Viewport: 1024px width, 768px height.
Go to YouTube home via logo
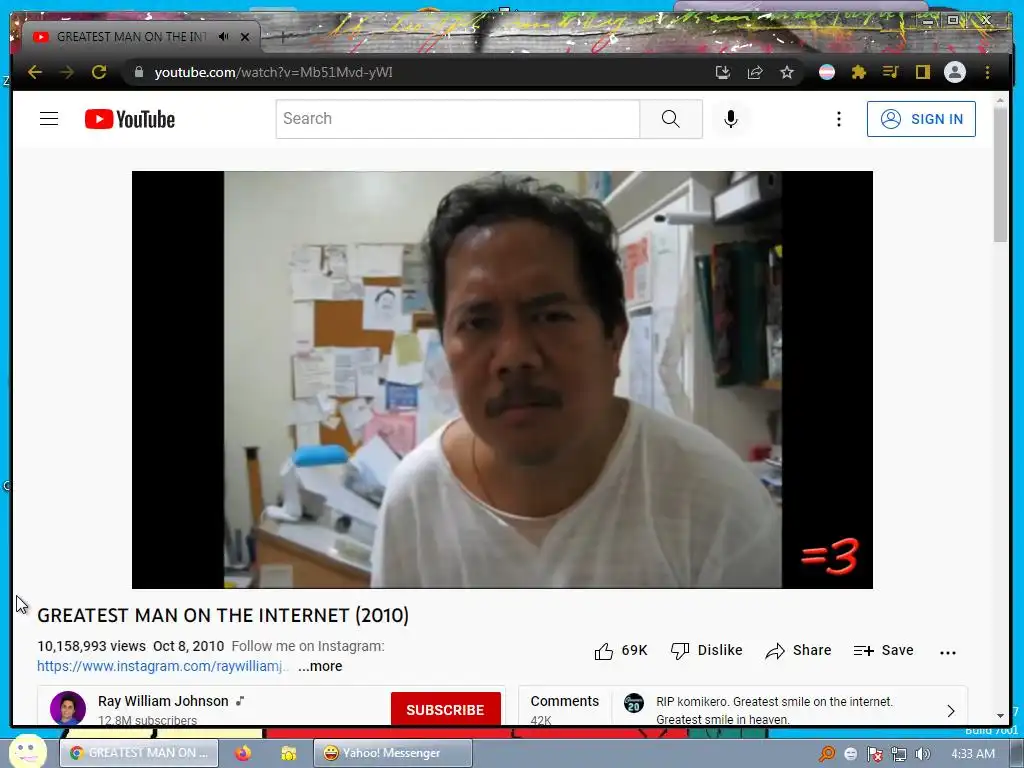coord(130,120)
